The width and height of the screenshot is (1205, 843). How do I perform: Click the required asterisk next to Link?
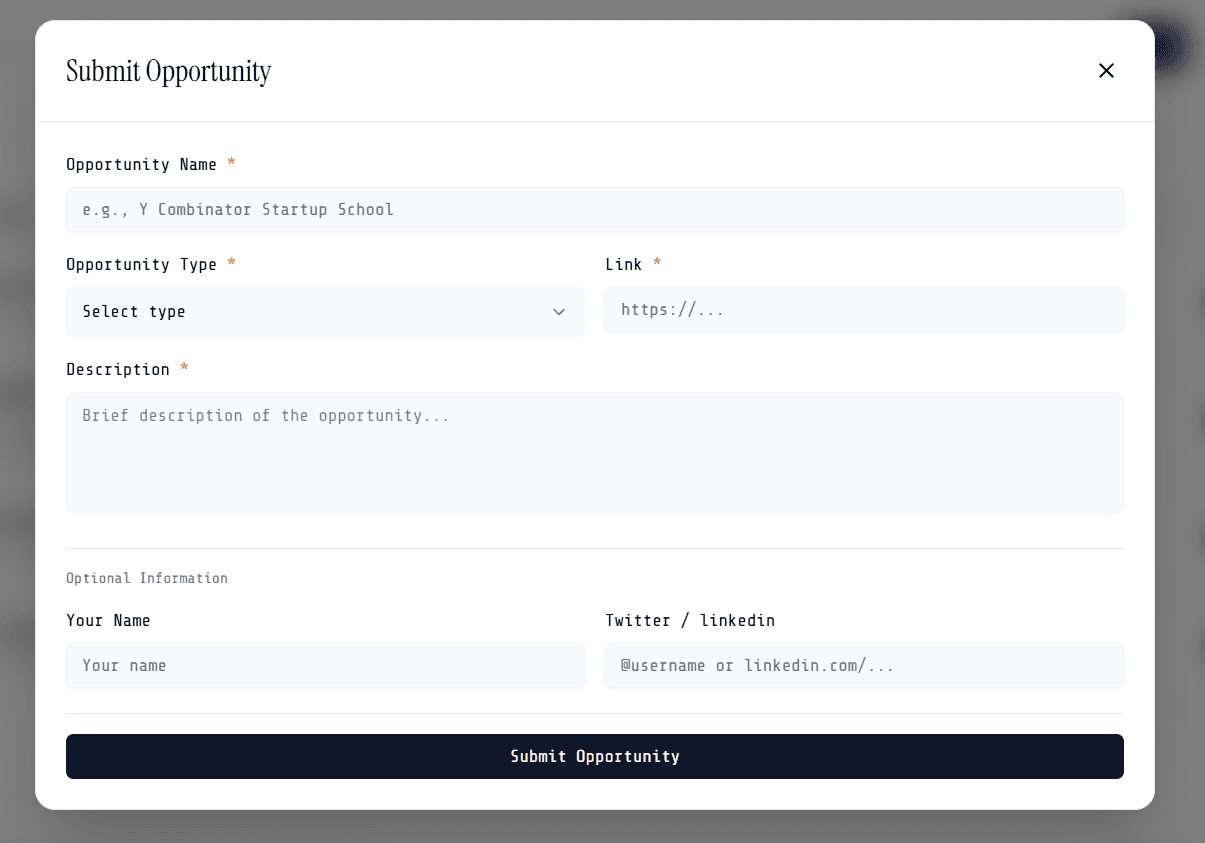(657, 264)
